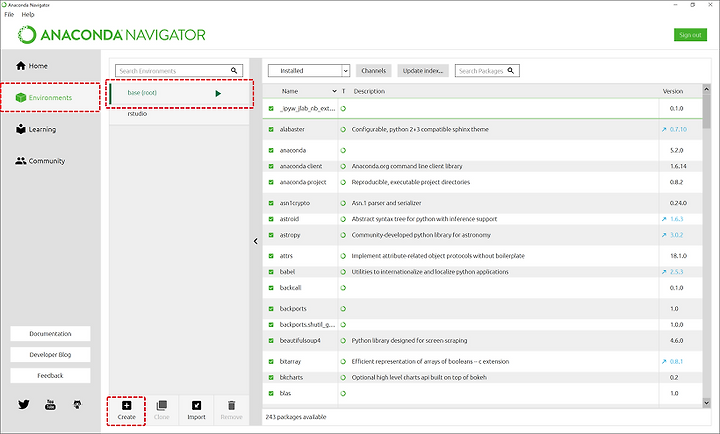Click the green circle type icon for anaconda

[x=343, y=150]
